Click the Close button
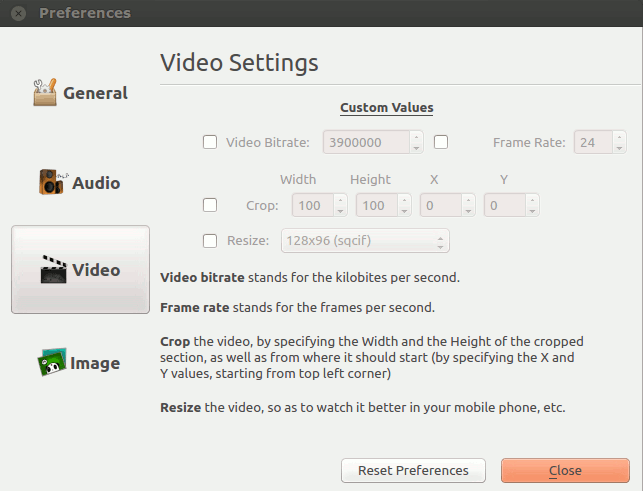The width and height of the screenshot is (643, 491). (x=565, y=470)
